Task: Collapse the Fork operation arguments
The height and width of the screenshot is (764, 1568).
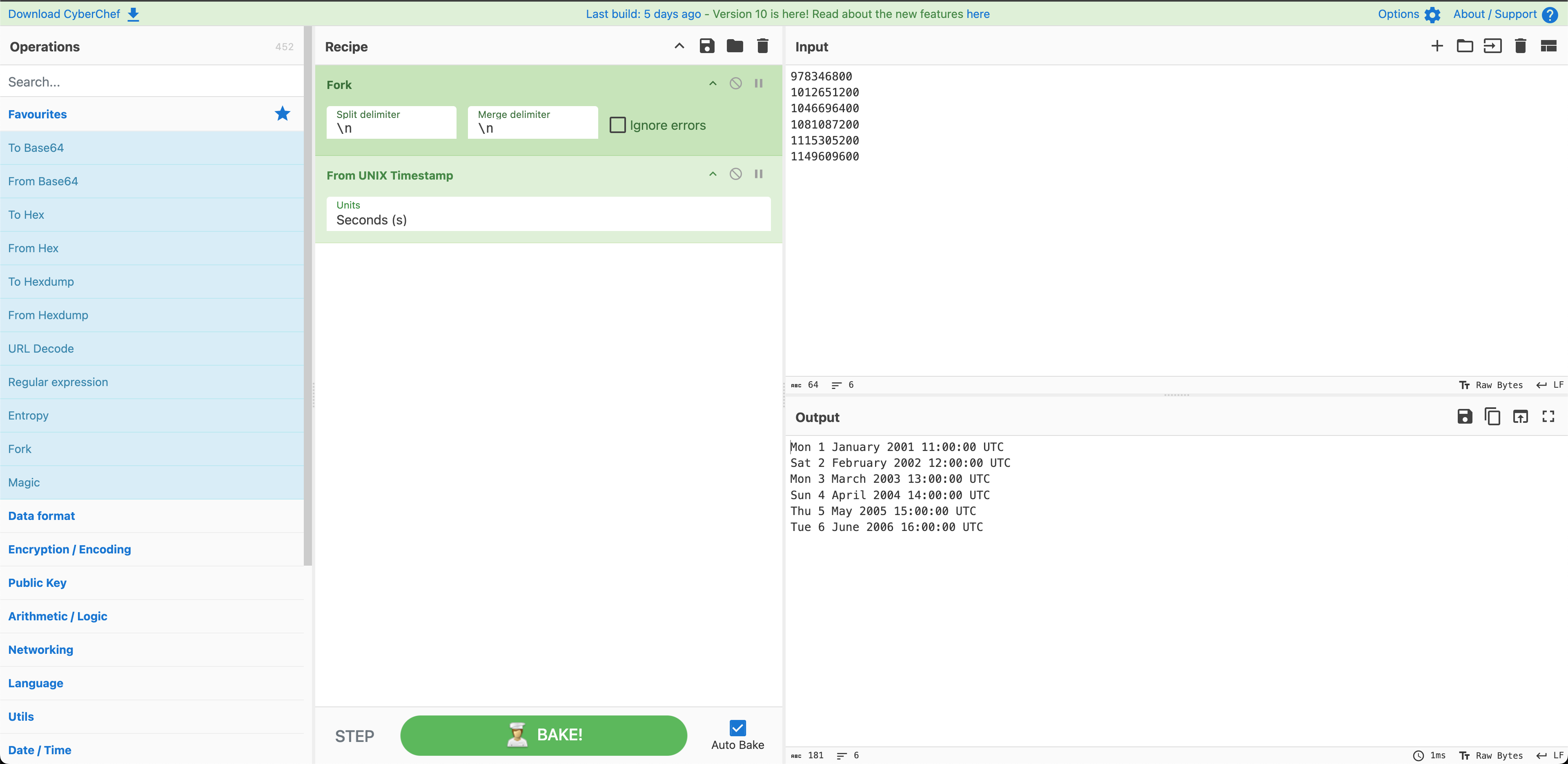Action: pos(713,84)
